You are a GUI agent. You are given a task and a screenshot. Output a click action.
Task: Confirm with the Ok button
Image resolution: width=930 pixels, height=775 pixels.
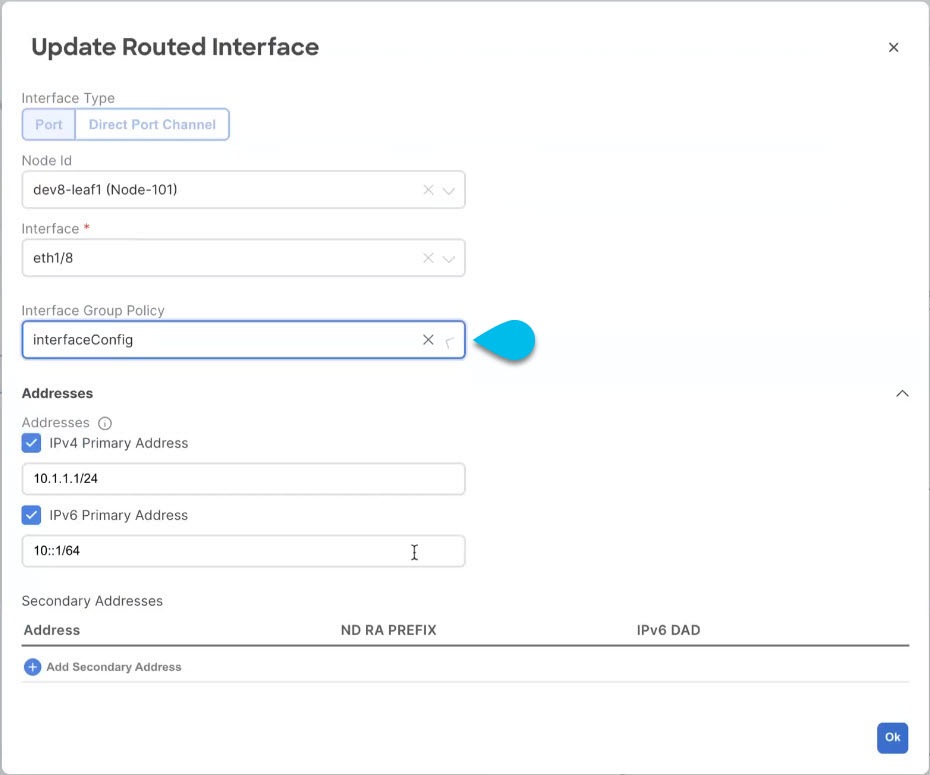pyautogui.click(x=893, y=738)
